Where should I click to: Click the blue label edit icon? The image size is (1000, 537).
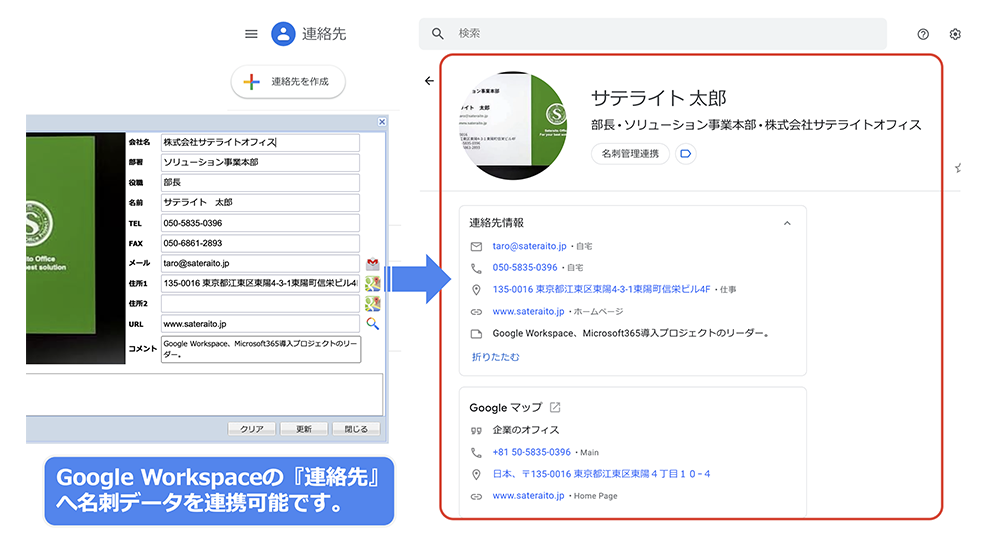(x=686, y=154)
